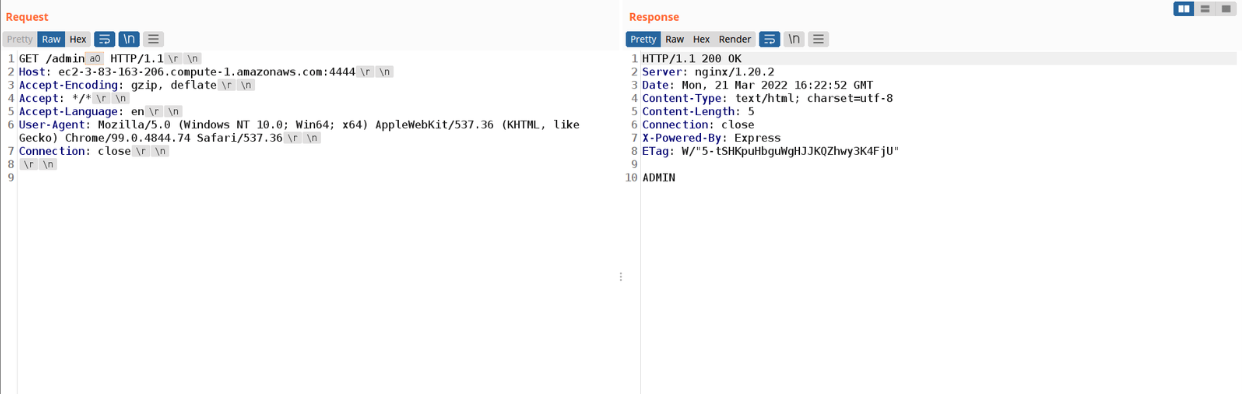Image resolution: width=1242 pixels, height=394 pixels.
Task: Switch Response view to Pretty tab
Action: pyautogui.click(x=643, y=39)
